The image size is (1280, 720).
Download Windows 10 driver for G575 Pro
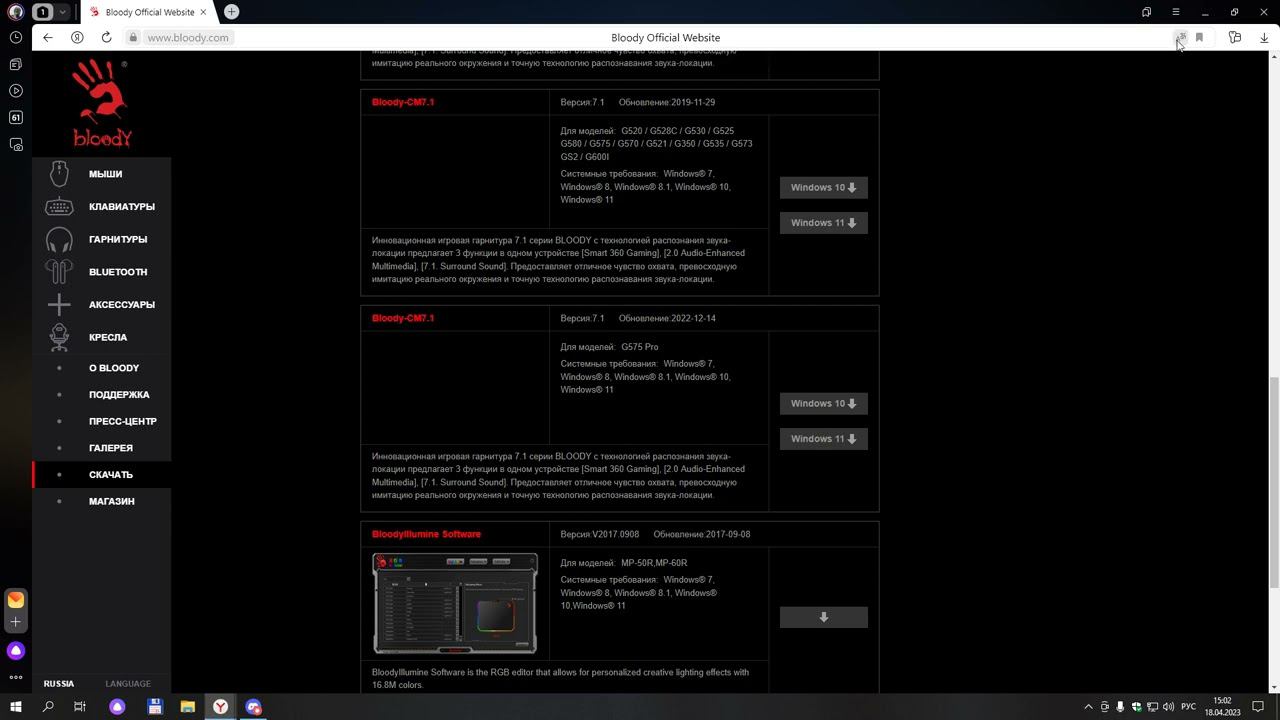pos(823,404)
